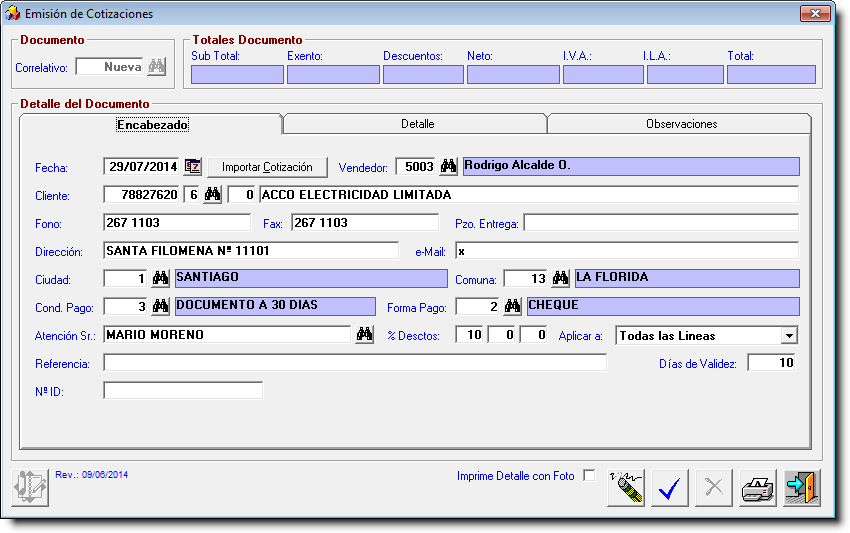Click the e-Mail input field
The height and width of the screenshot is (533, 850).
click(627, 251)
